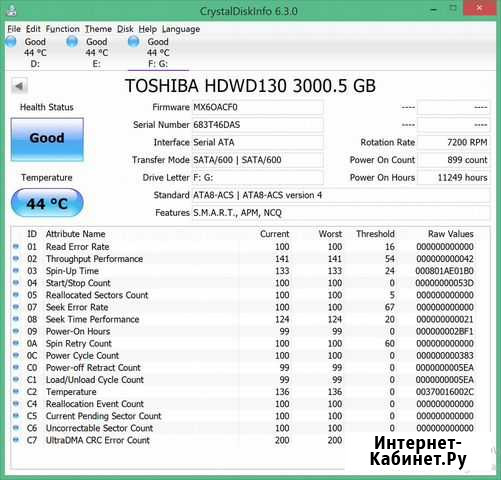Select disk F: G: status orb
Viewport: 501px width, 480px height.
pyautogui.click(x=133, y=42)
